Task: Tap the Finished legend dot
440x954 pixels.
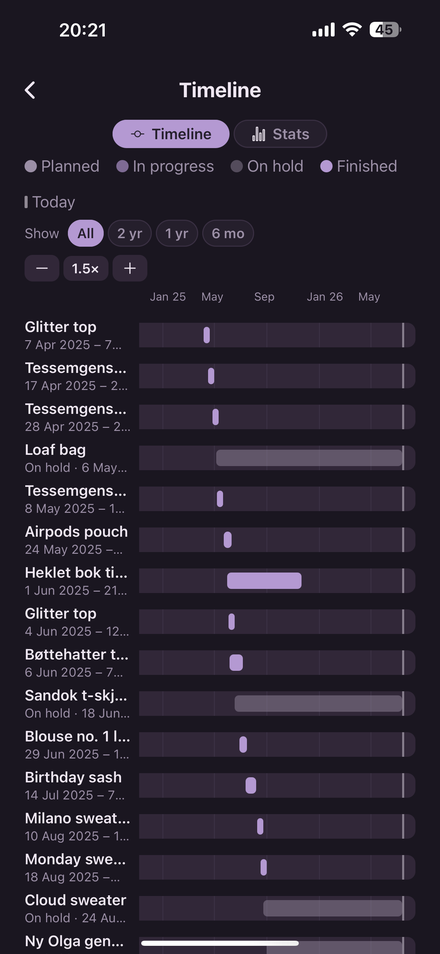Action: [x=326, y=167]
